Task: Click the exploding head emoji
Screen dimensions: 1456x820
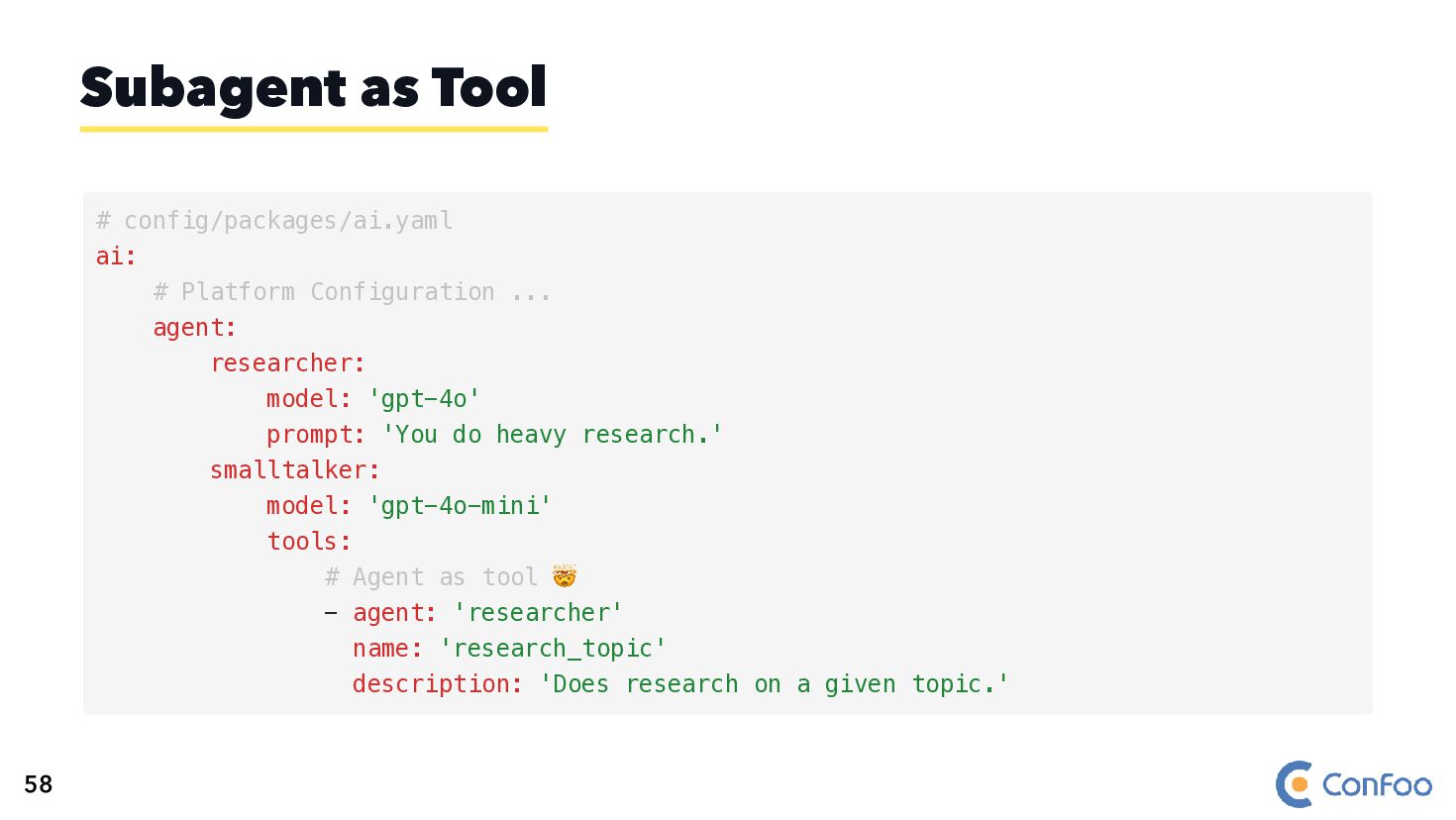Action: [x=565, y=576]
